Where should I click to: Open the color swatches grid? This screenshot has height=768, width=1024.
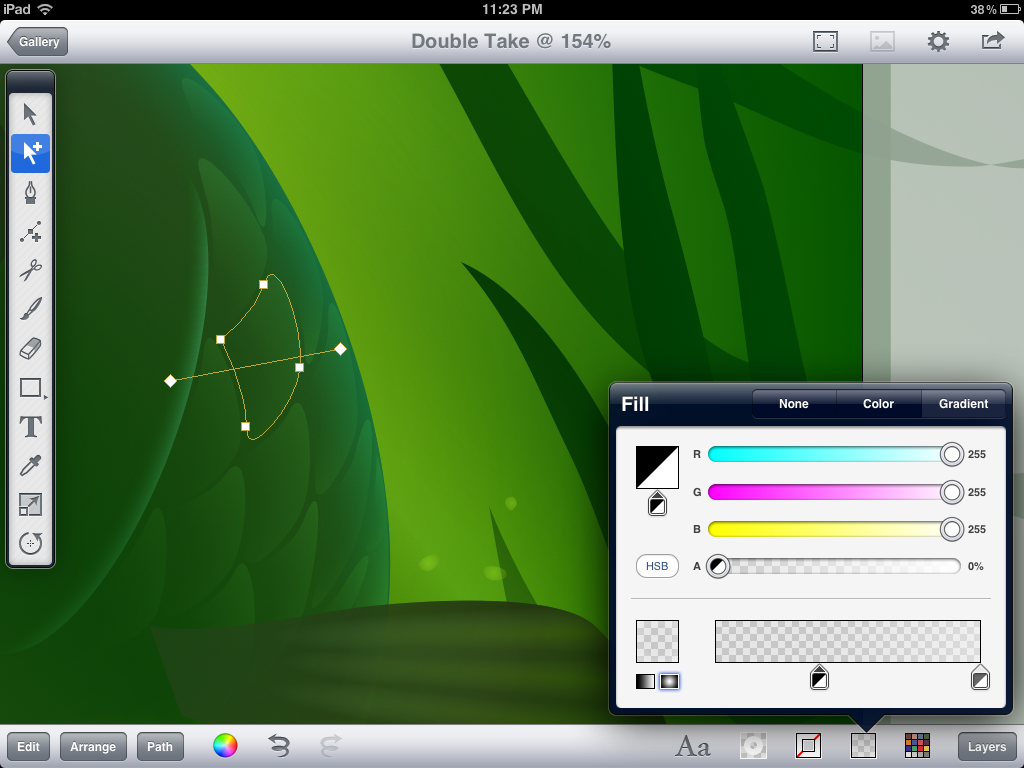pyautogui.click(x=918, y=746)
